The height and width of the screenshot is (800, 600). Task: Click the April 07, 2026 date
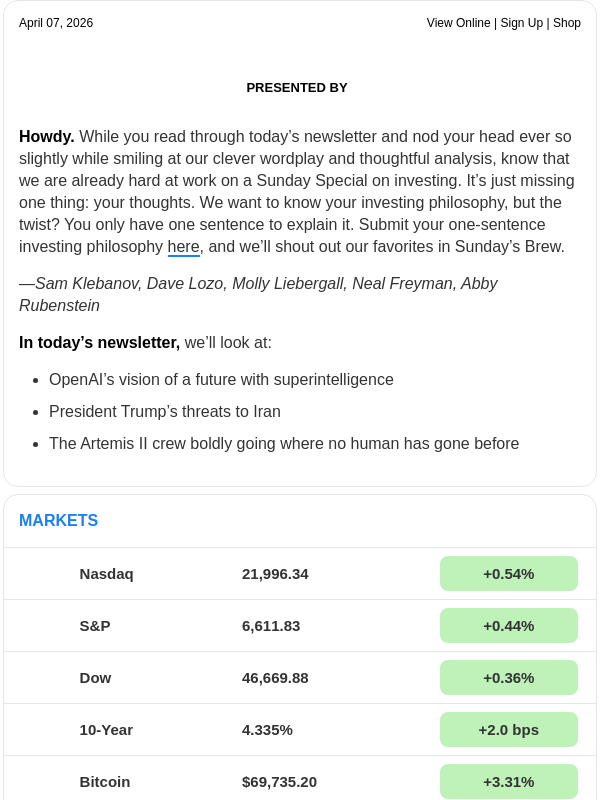click(56, 23)
